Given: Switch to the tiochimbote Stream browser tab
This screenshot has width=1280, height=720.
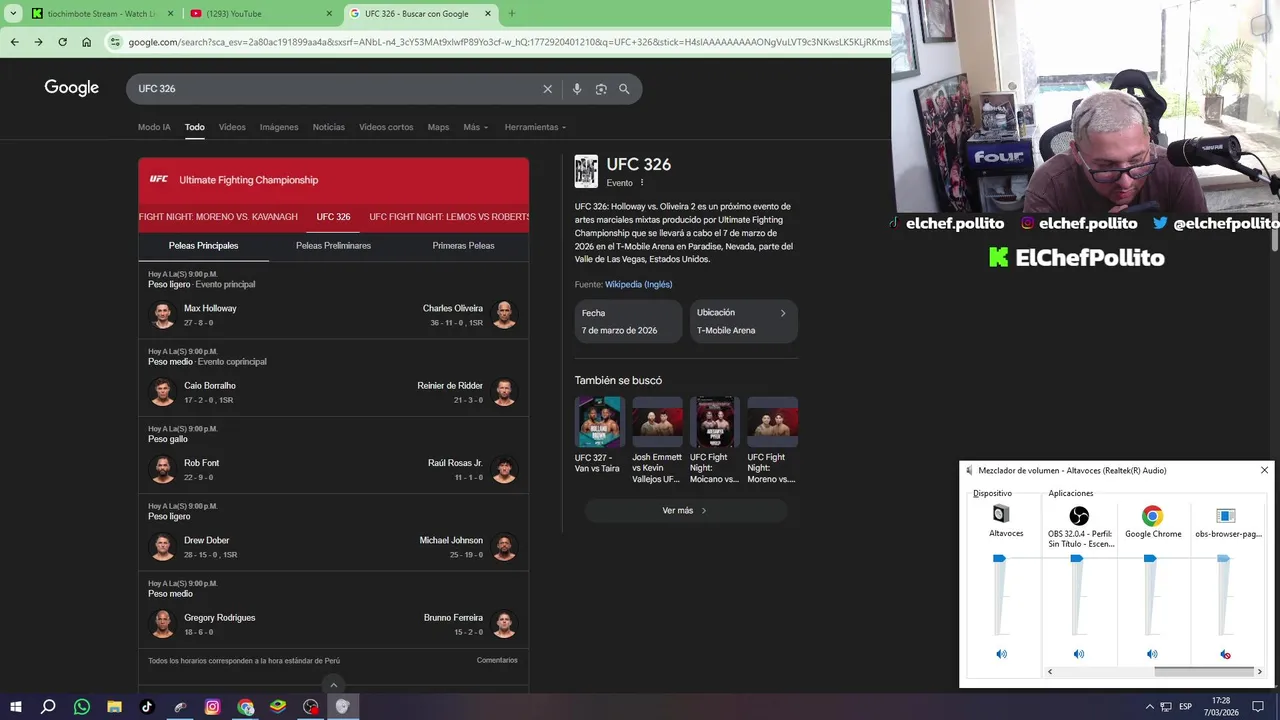Looking at the screenshot, I should 100,13.
